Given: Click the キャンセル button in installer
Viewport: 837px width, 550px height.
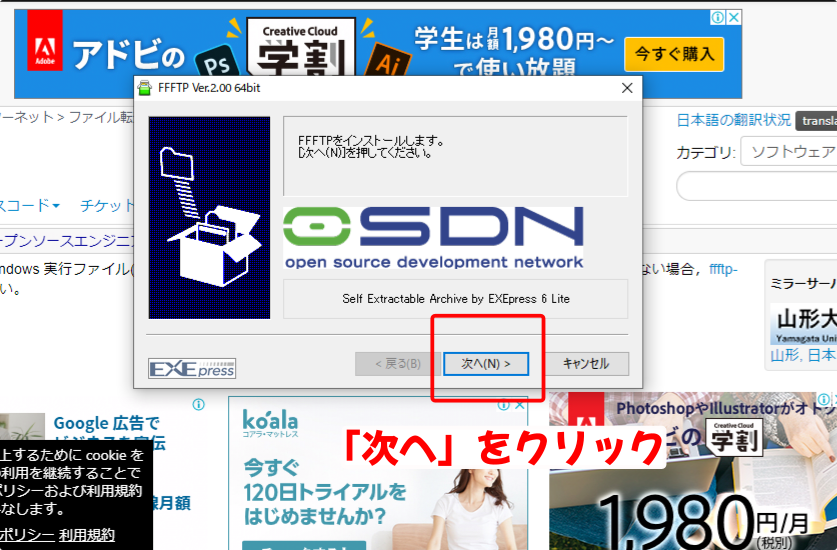Looking at the screenshot, I should 586,364.
